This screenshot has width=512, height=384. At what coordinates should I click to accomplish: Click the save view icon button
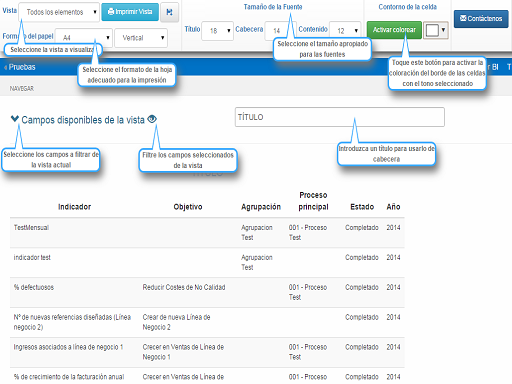169,12
